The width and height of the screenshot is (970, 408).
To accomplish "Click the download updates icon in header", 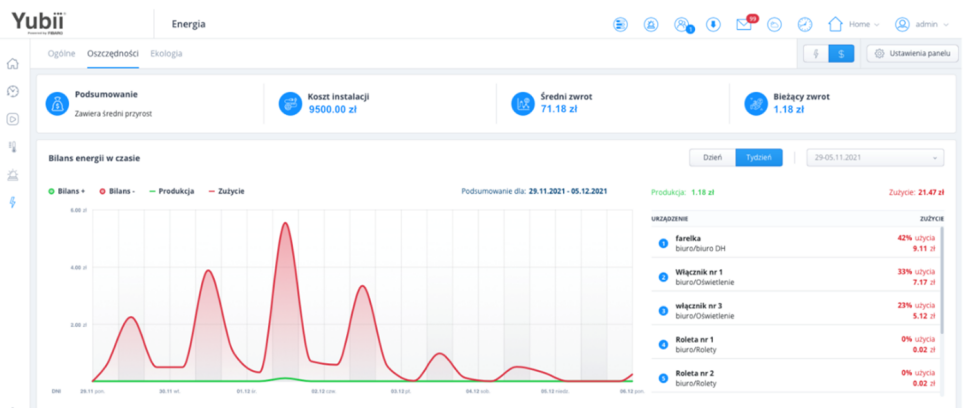I will (x=713, y=24).
